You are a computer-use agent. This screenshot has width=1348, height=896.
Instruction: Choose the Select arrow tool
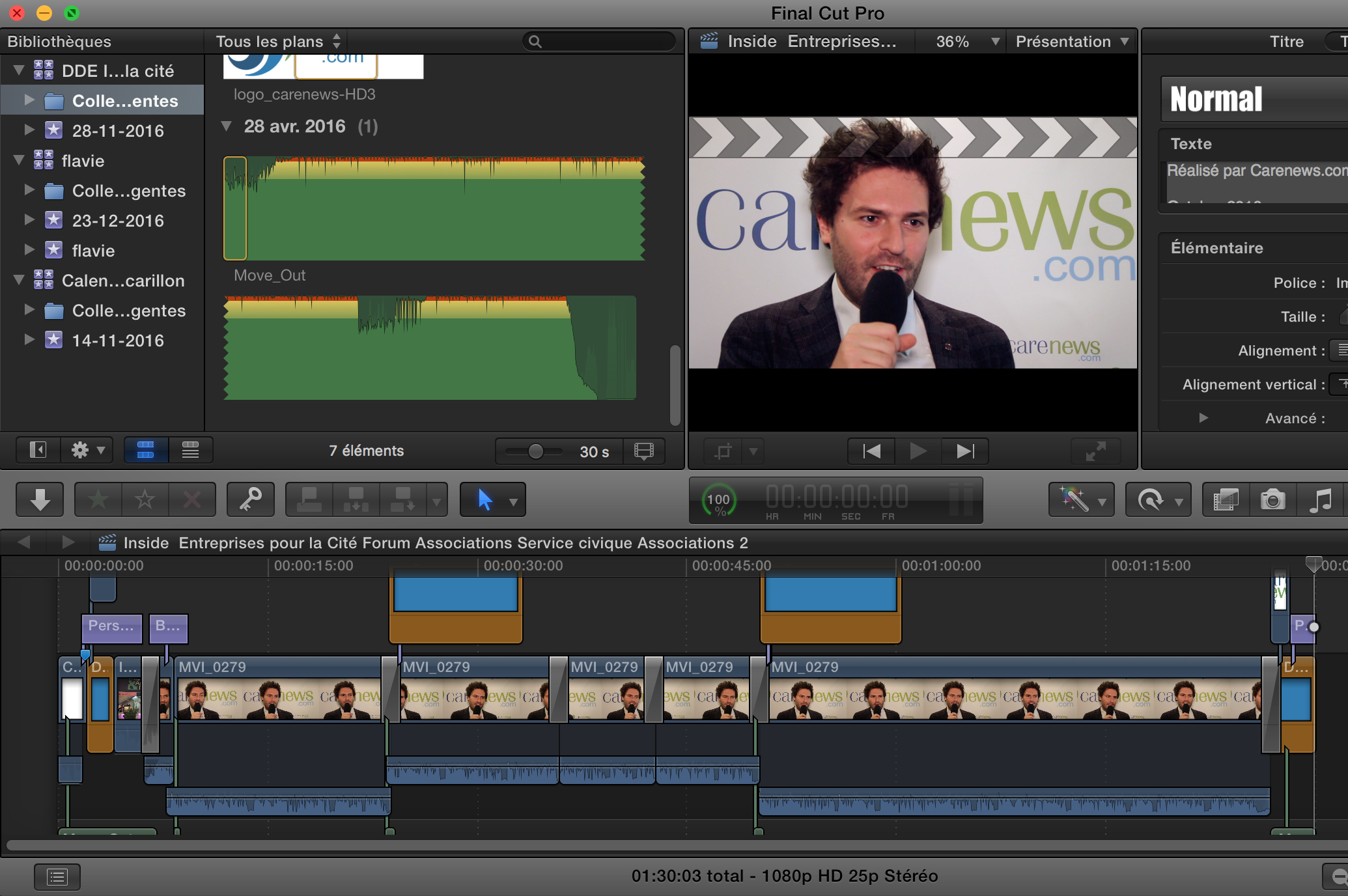point(484,500)
